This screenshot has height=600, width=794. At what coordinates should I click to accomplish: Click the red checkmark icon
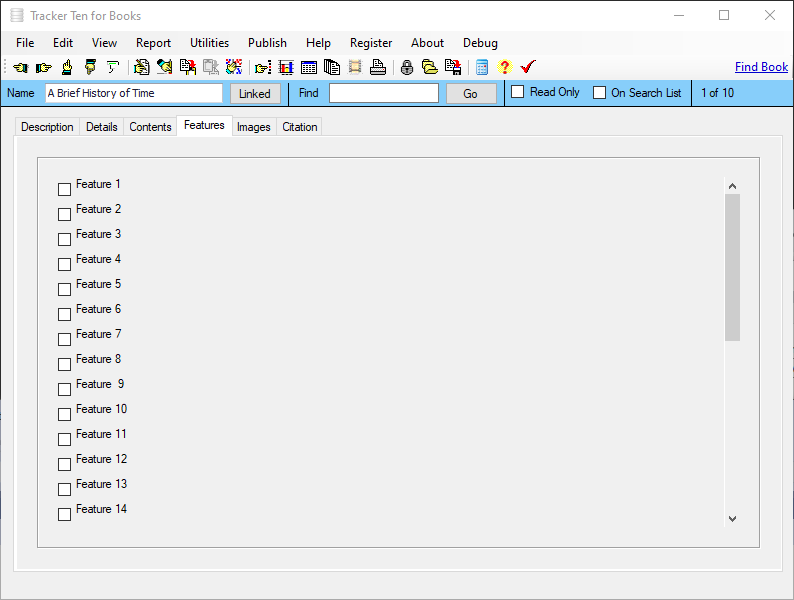pyautogui.click(x=528, y=67)
